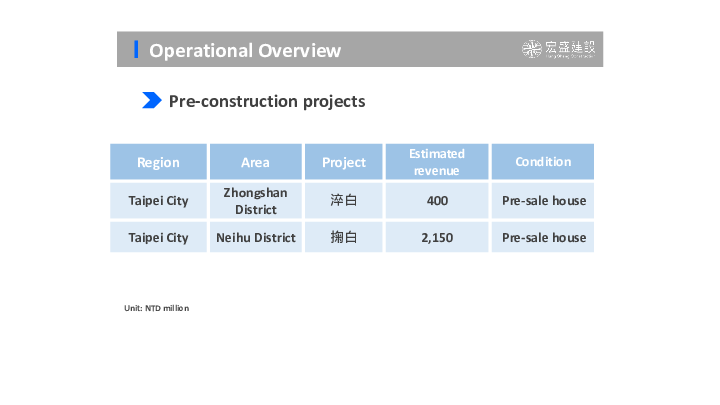Select the Neihu District cell
The height and width of the screenshot is (405, 720).
click(x=255, y=238)
